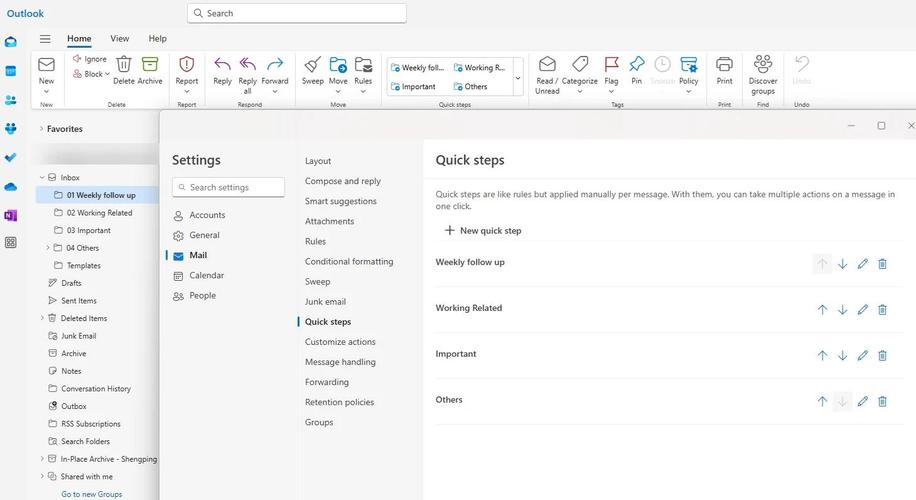
Task: Open the OneNote app in left rail
Action: pos(11,215)
